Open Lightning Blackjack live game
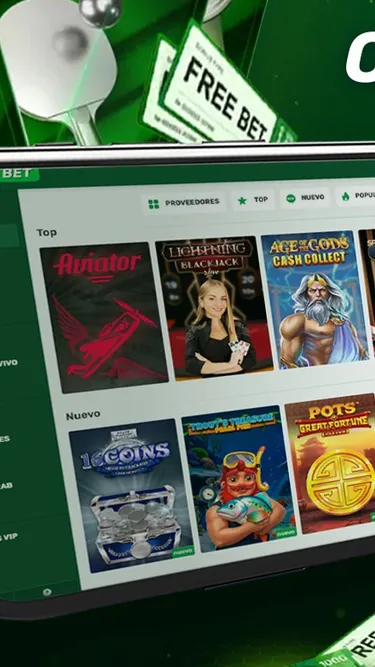This screenshot has width=375, height=667. [x=214, y=308]
